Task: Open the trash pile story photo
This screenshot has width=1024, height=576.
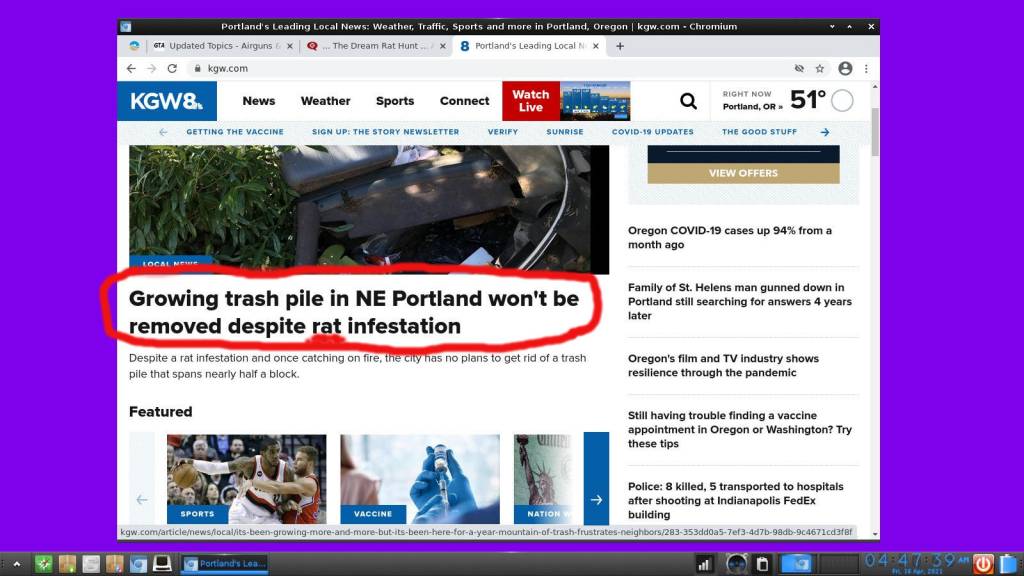Action: [369, 210]
